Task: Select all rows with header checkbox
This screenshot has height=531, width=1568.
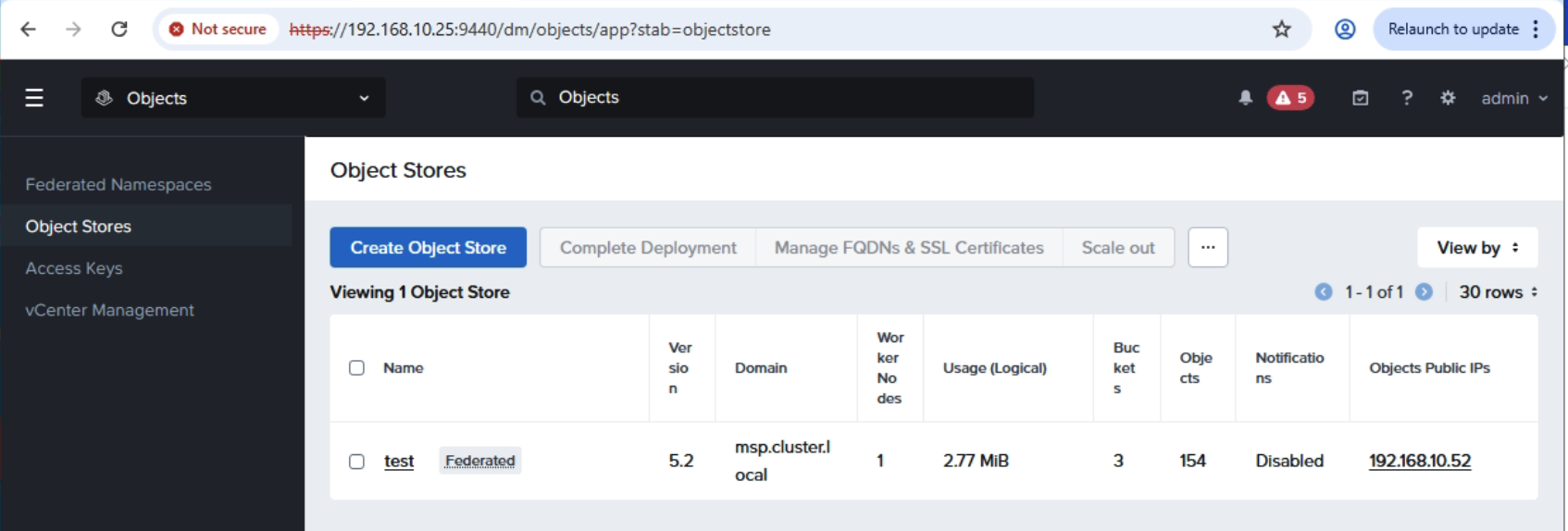Action: [x=356, y=368]
